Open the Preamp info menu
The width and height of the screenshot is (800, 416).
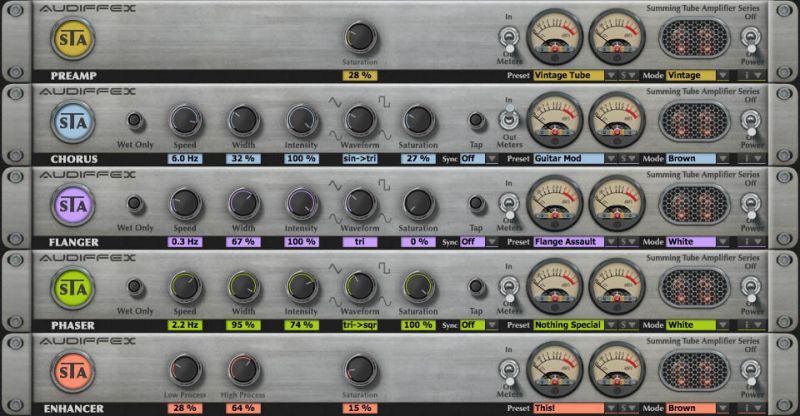point(753,76)
